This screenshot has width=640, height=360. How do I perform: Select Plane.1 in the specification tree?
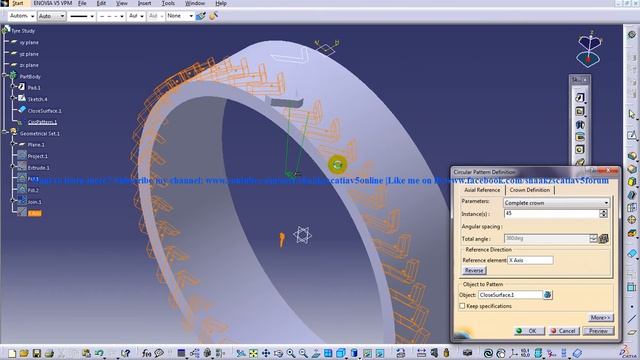coord(36,144)
